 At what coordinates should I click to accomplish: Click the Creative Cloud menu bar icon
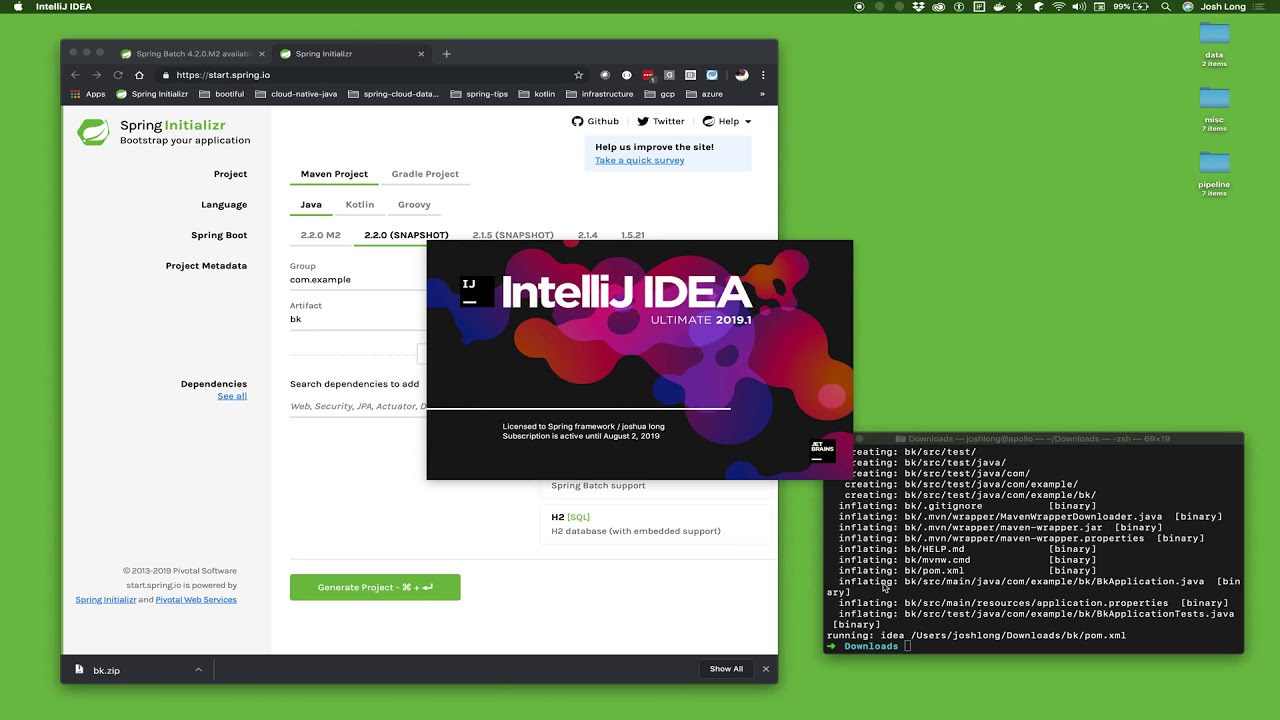point(938,6)
